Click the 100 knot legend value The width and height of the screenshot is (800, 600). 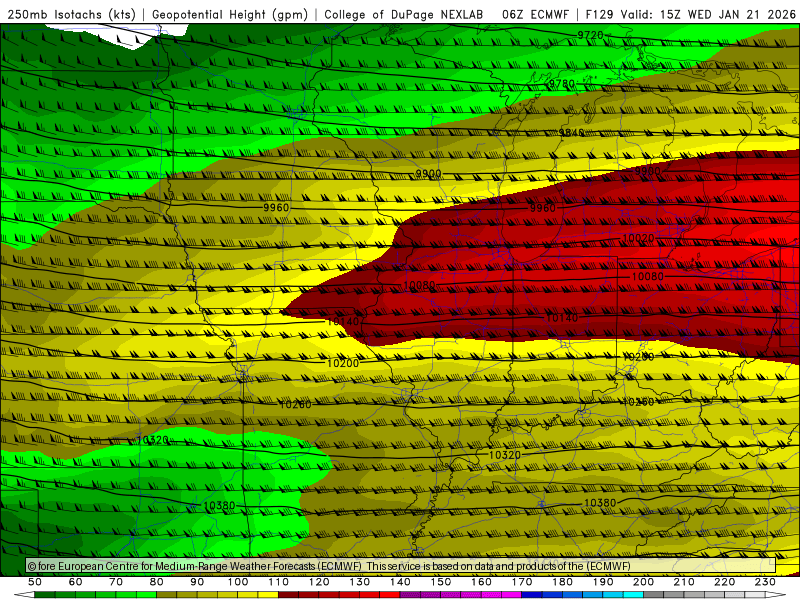pyautogui.click(x=238, y=582)
